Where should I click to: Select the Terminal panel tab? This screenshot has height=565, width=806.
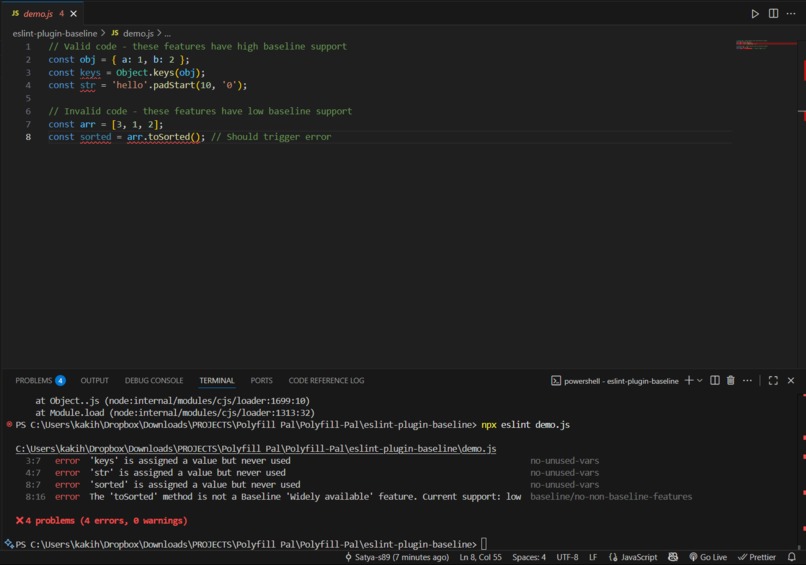217,380
